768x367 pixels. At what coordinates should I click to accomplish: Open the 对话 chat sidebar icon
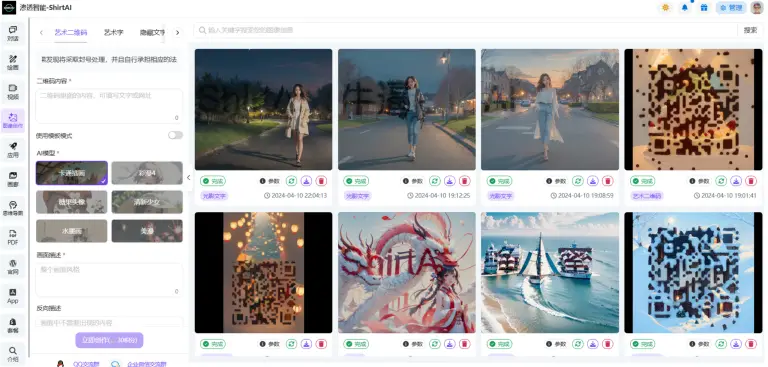(x=13, y=33)
